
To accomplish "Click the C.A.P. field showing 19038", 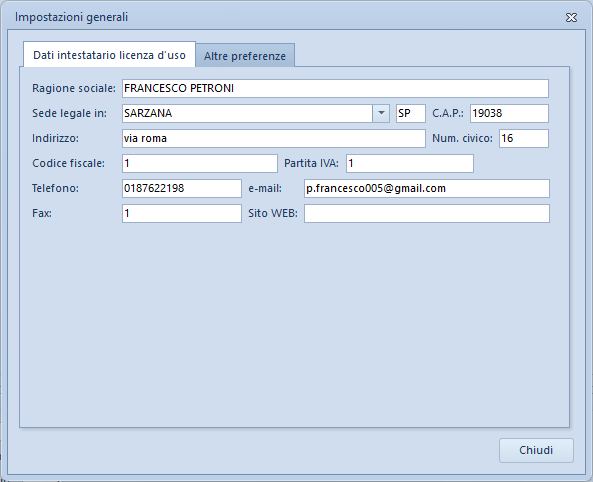I will pyautogui.click(x=509, y=113).
